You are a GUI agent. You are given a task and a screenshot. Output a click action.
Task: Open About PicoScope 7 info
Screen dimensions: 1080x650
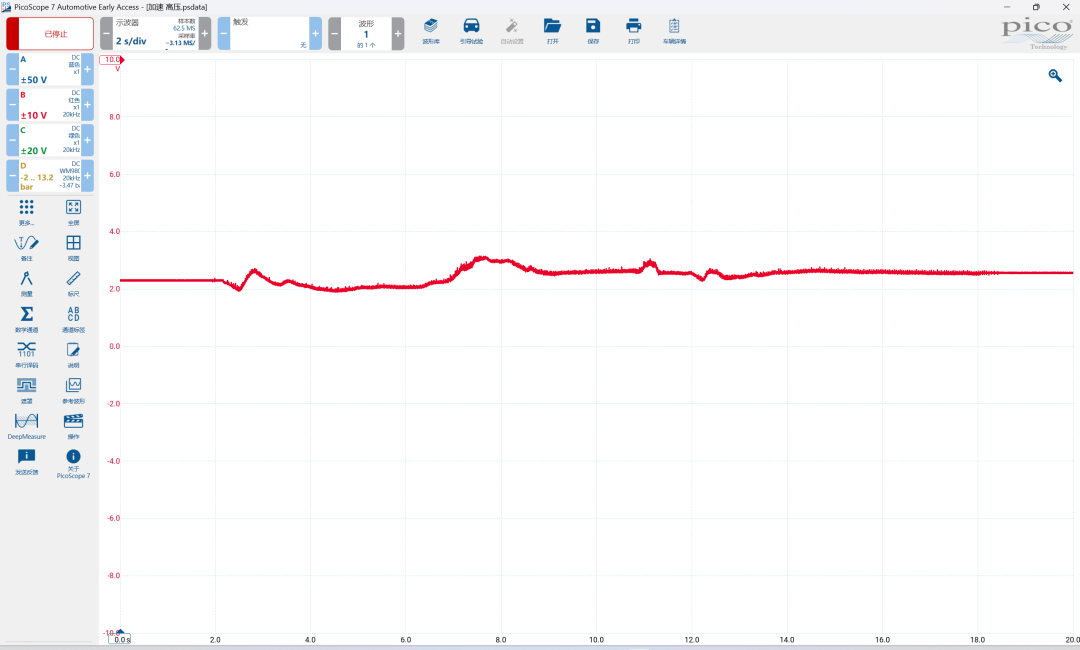[73, 463]
